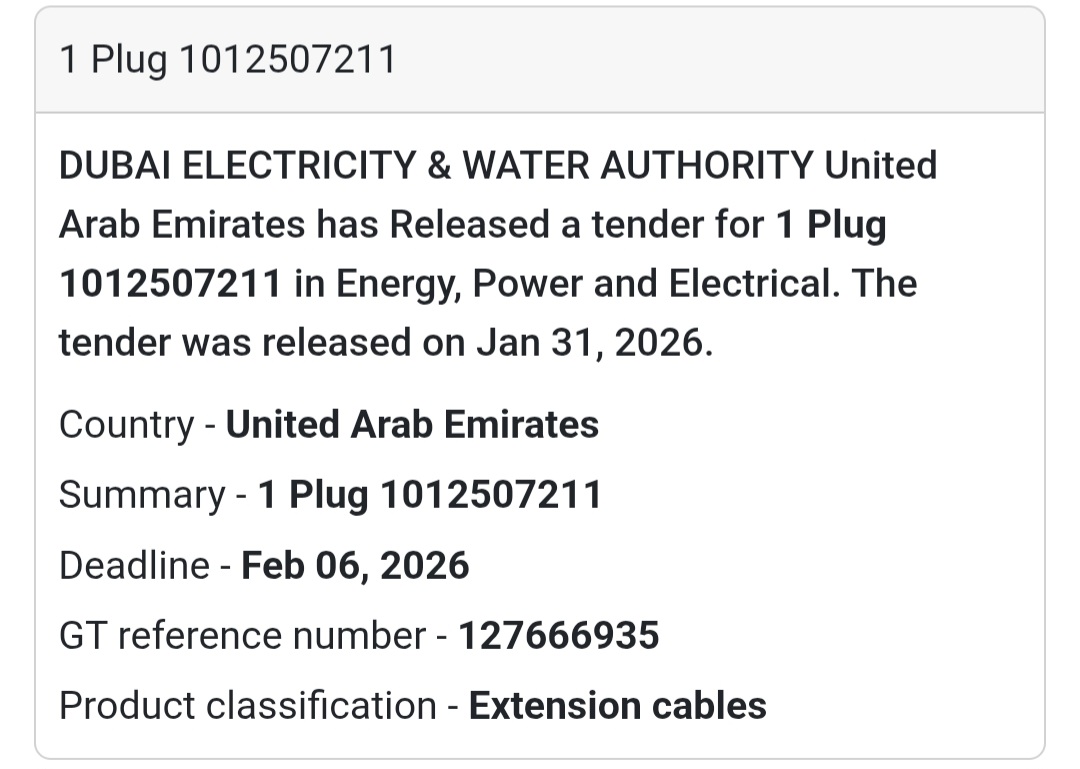Image resolution: width=1080 pixels, height=769 pixels.
Task: Click the bold '1 Plug' text in the description paragraph
Action: tap(832, 225)
